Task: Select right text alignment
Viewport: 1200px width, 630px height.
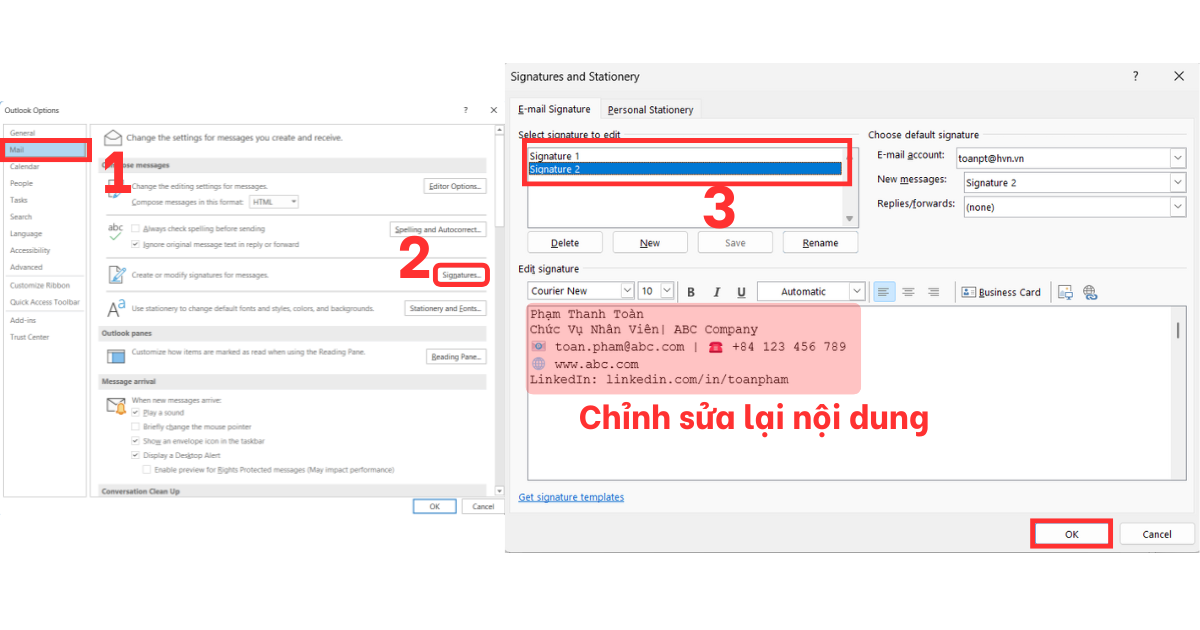Action: tap(933, 291)
